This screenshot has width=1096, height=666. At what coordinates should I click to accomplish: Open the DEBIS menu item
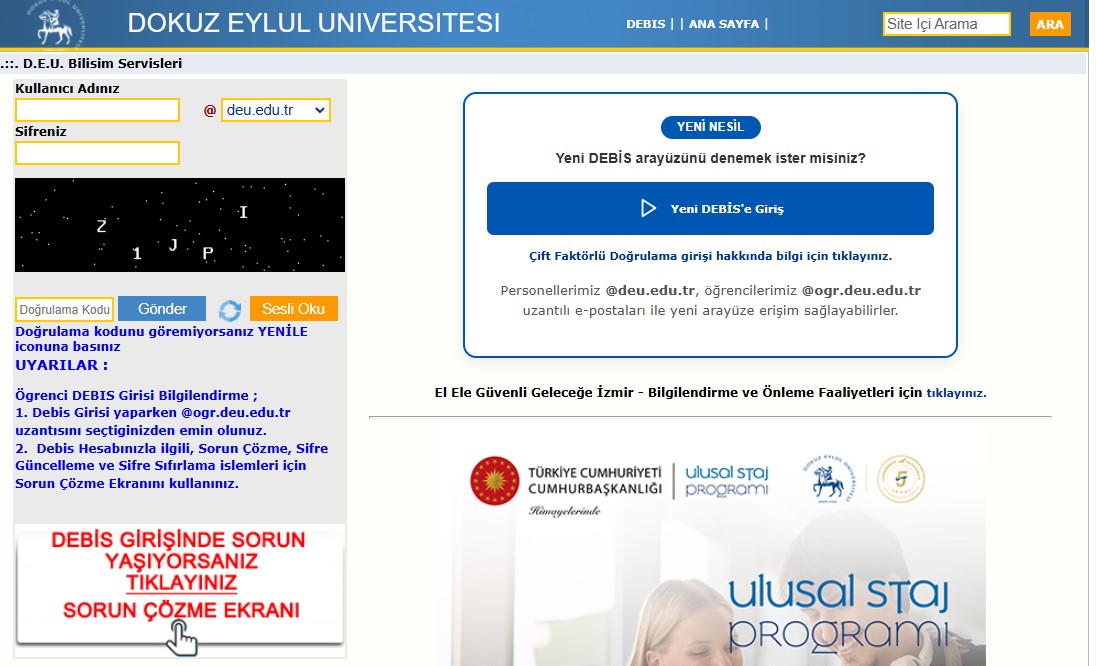point(645,24)
